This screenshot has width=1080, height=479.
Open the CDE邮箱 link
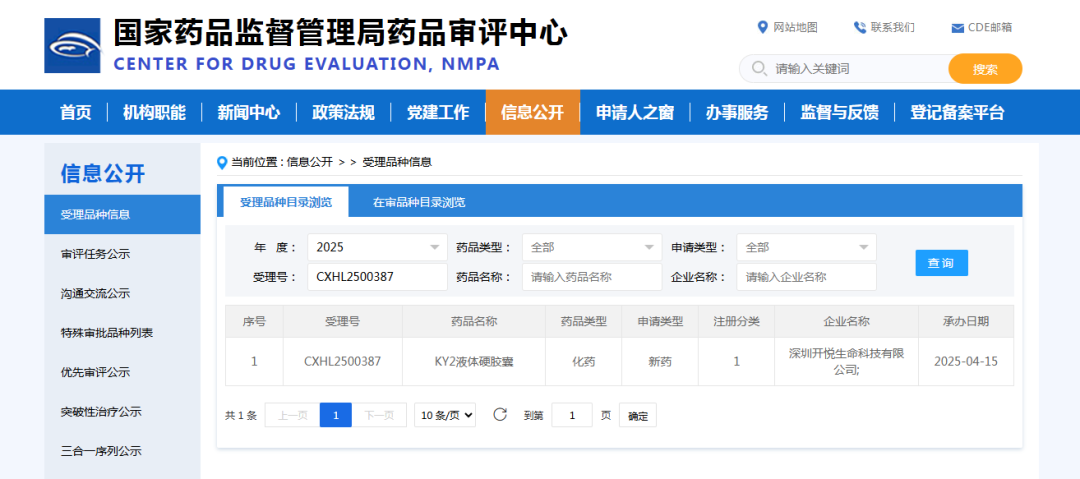coord(990,27)
